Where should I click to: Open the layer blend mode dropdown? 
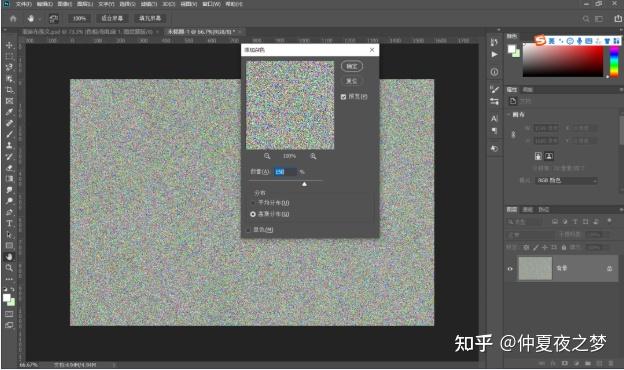tap(530, 235)
